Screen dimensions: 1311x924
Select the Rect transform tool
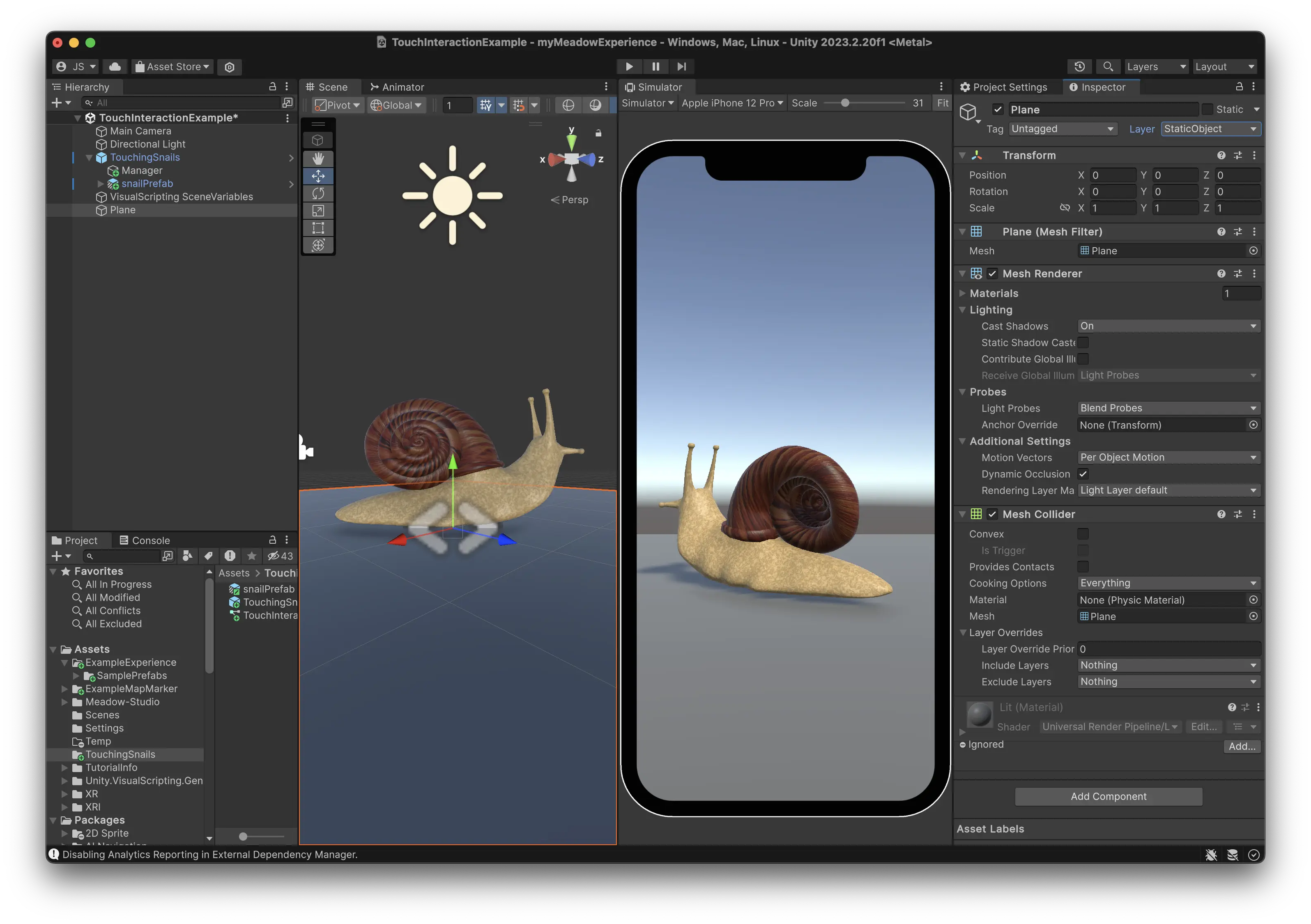pyautogui.click(x=318, y=228)
